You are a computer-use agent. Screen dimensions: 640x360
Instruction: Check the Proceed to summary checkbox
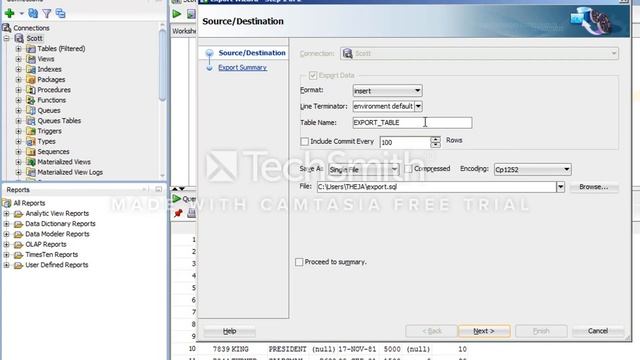point(299,262)
